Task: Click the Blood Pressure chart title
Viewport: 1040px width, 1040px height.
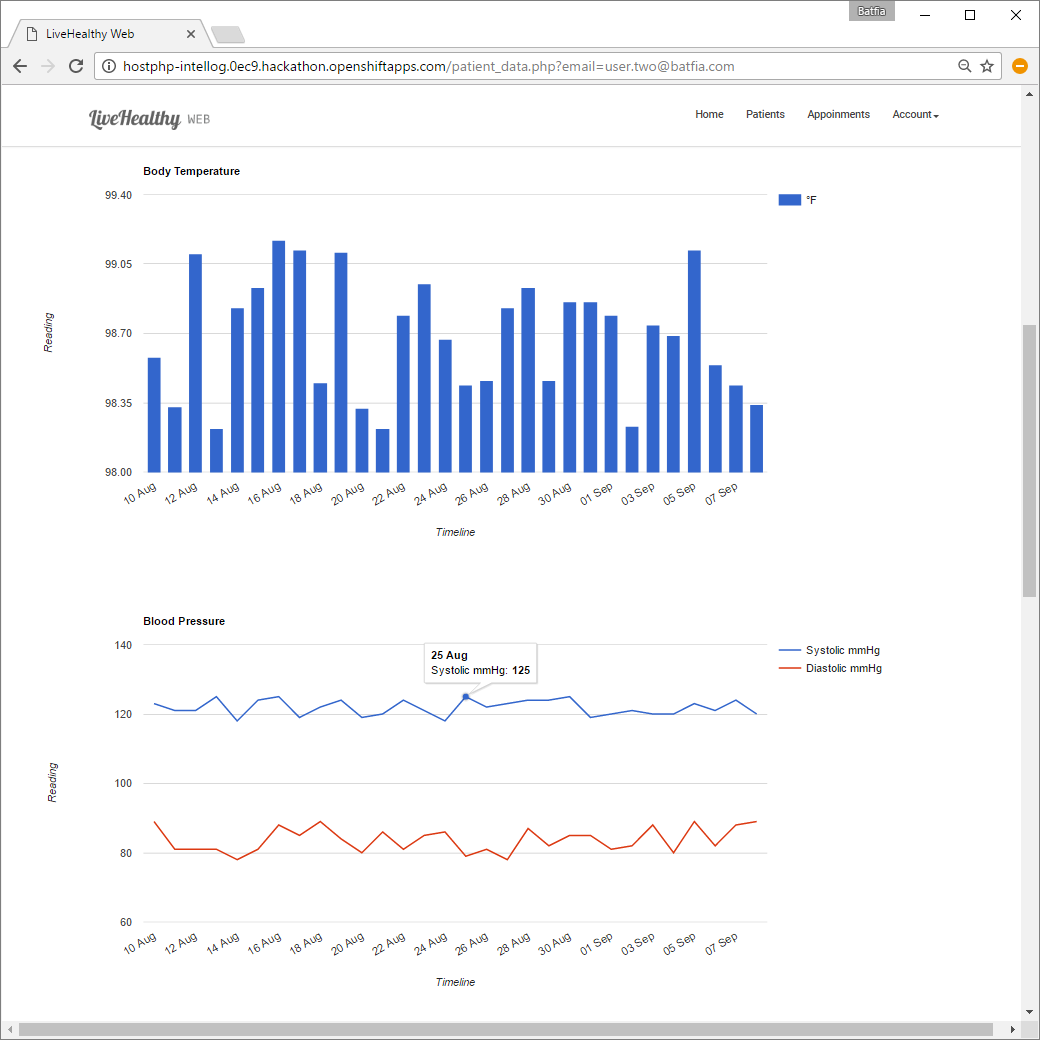Action: 184,621
